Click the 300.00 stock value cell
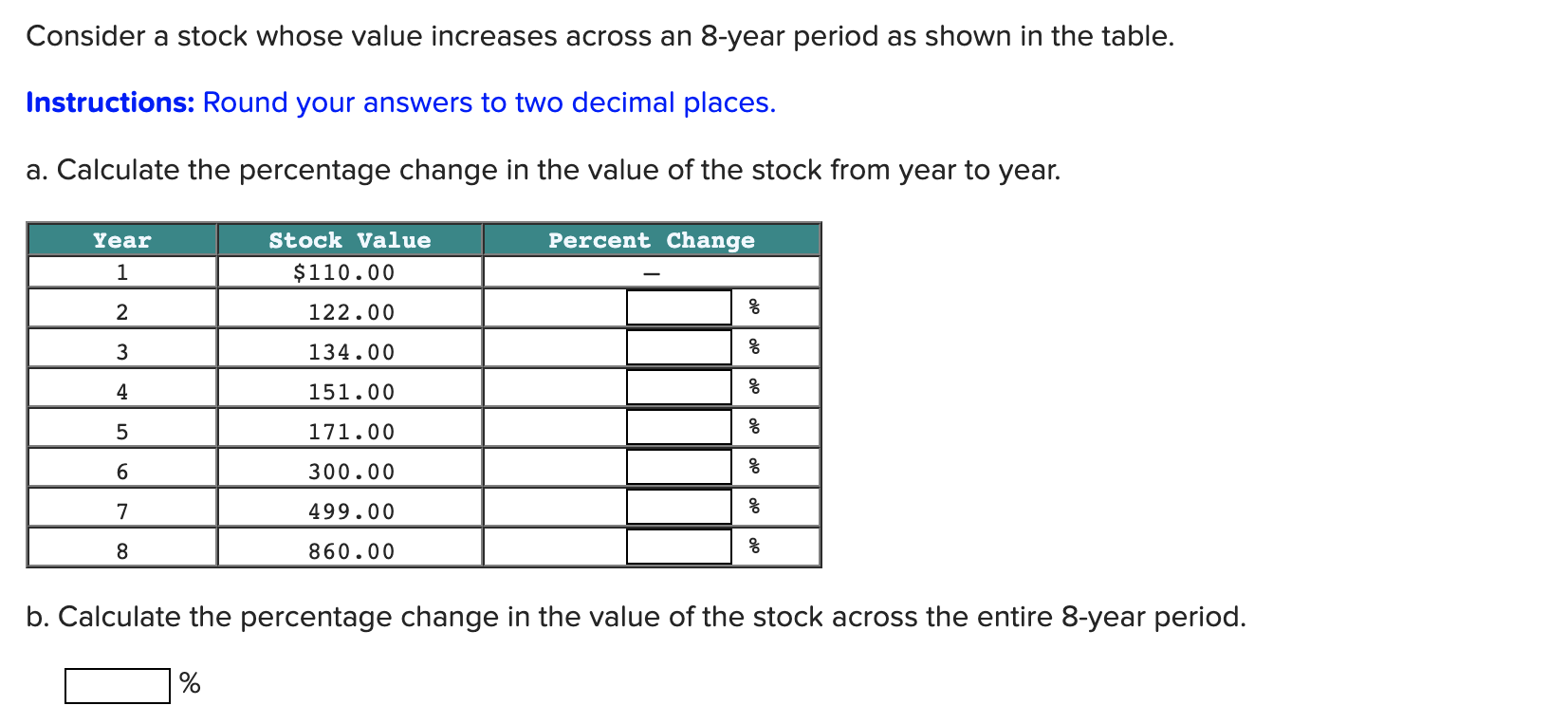Image resolution: width=1568 pixels, height=724 pixels. tap(352, 470)
